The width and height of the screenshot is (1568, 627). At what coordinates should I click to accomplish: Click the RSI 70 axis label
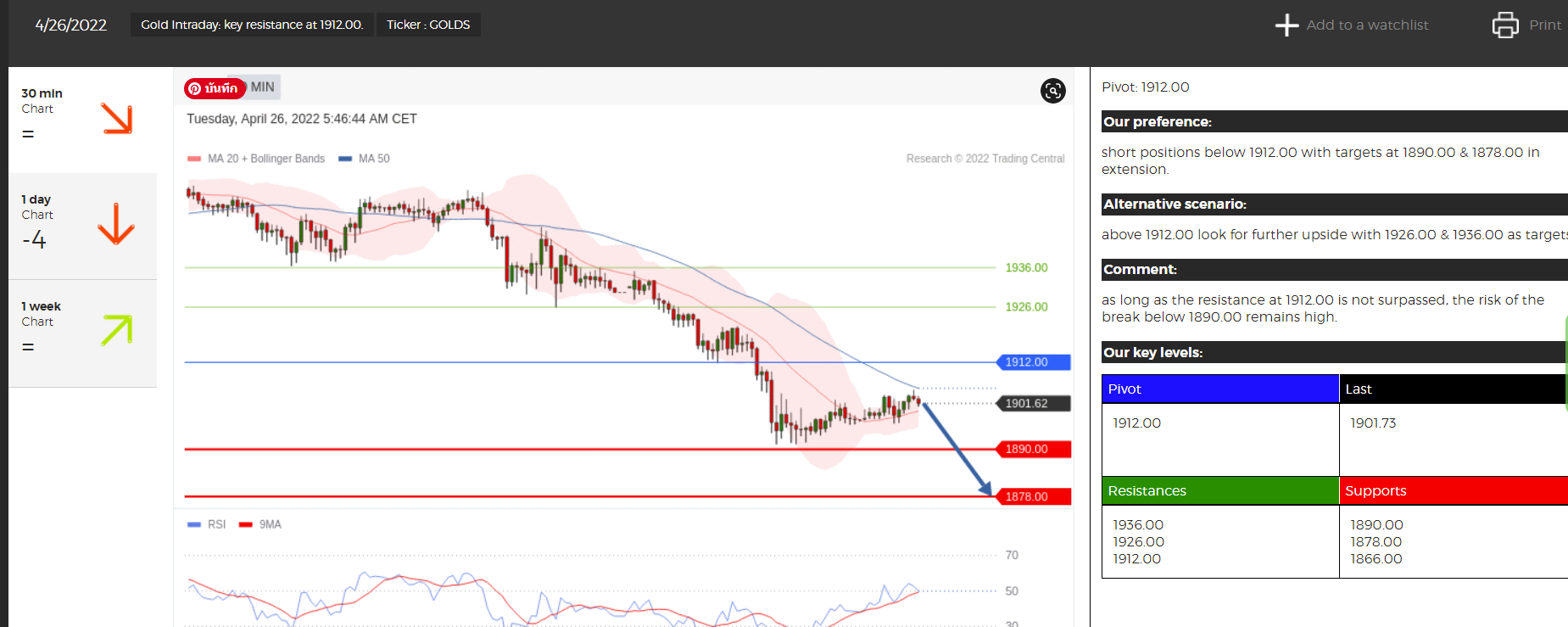1012,555
